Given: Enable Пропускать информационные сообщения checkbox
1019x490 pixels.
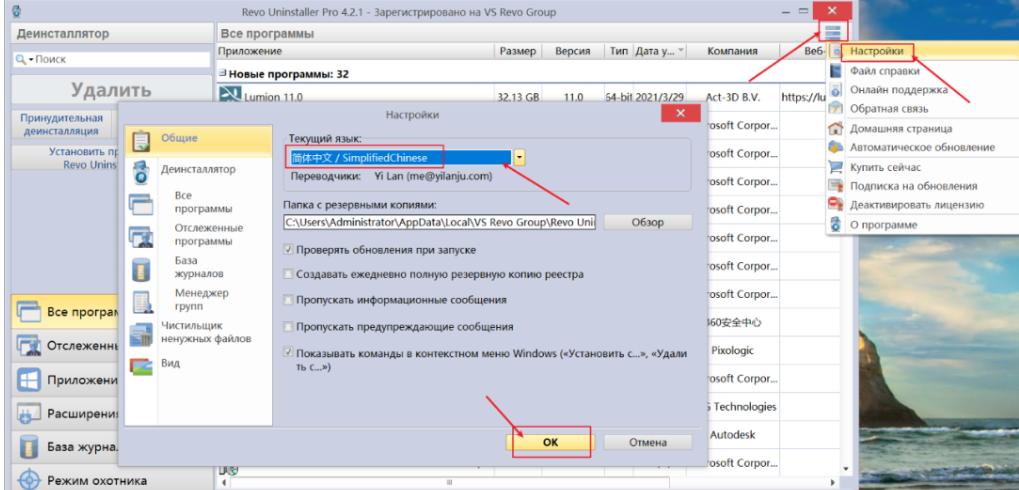Looking at the screenshot, I should click(x=288, y=300).
